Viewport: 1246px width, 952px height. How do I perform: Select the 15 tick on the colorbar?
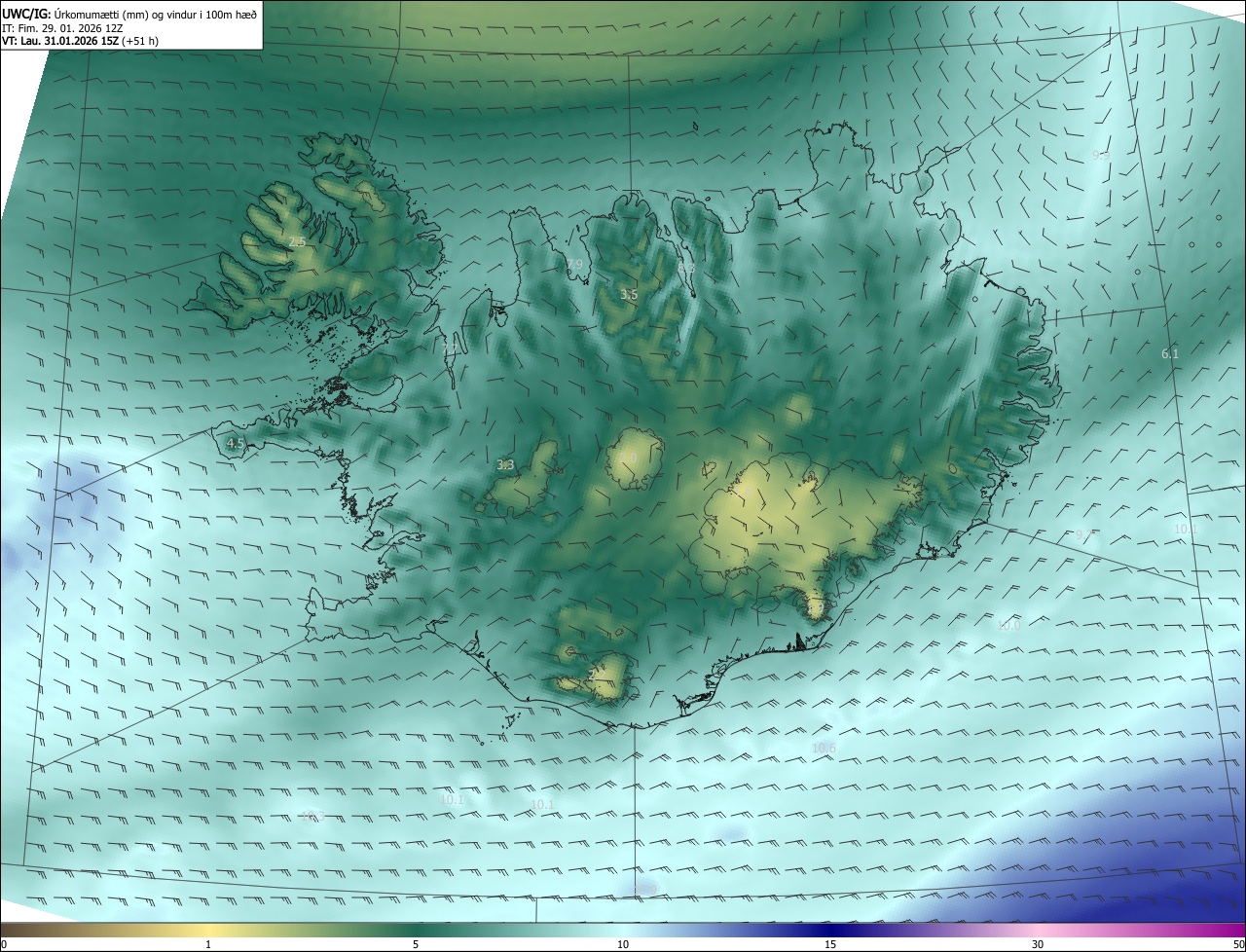pyautogui.click(x=830, y=944)
